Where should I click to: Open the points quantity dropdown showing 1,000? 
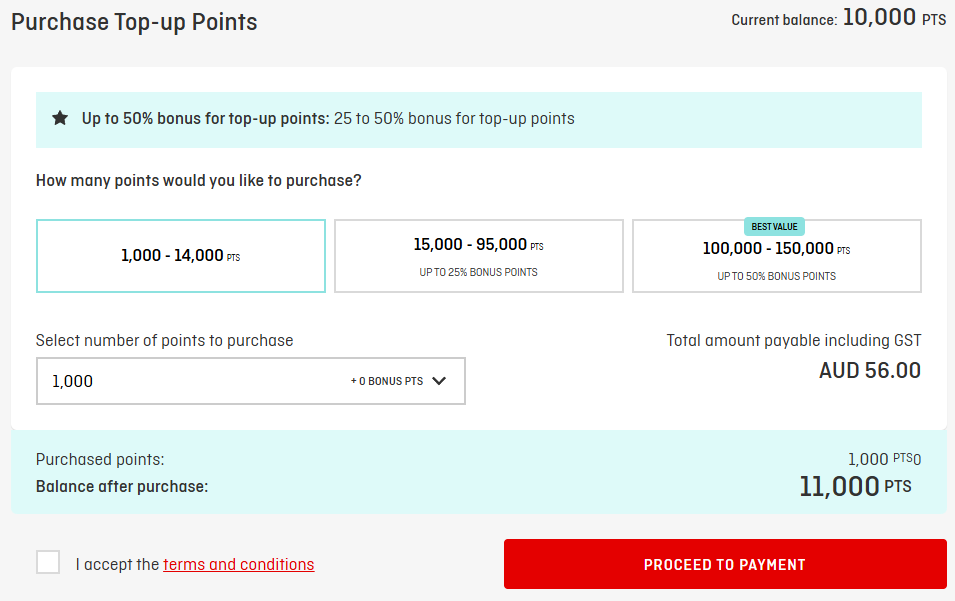(251, 381)
